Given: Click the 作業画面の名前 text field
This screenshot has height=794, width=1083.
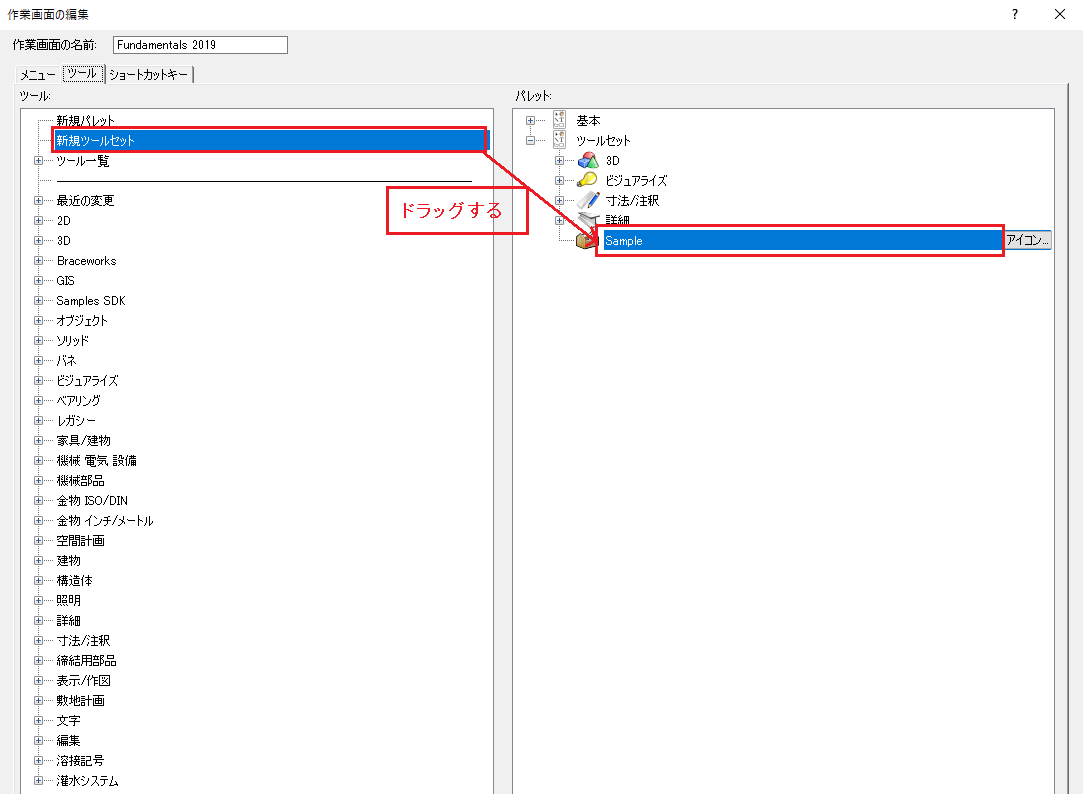Looking at the screenshot, I should [x=200, y=45].
